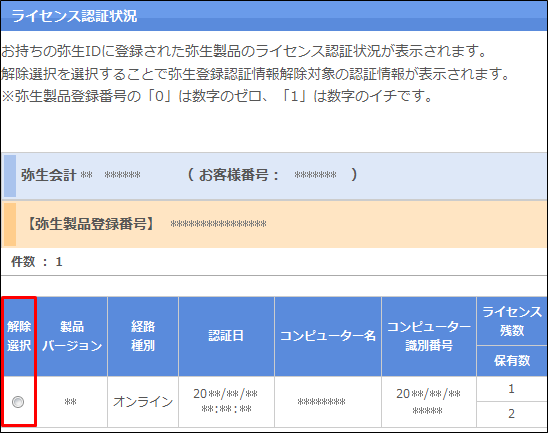The height and width of the screenshot is (433, 548).
Task: Click the 解除選択 column header
Action: pos(19,336)
